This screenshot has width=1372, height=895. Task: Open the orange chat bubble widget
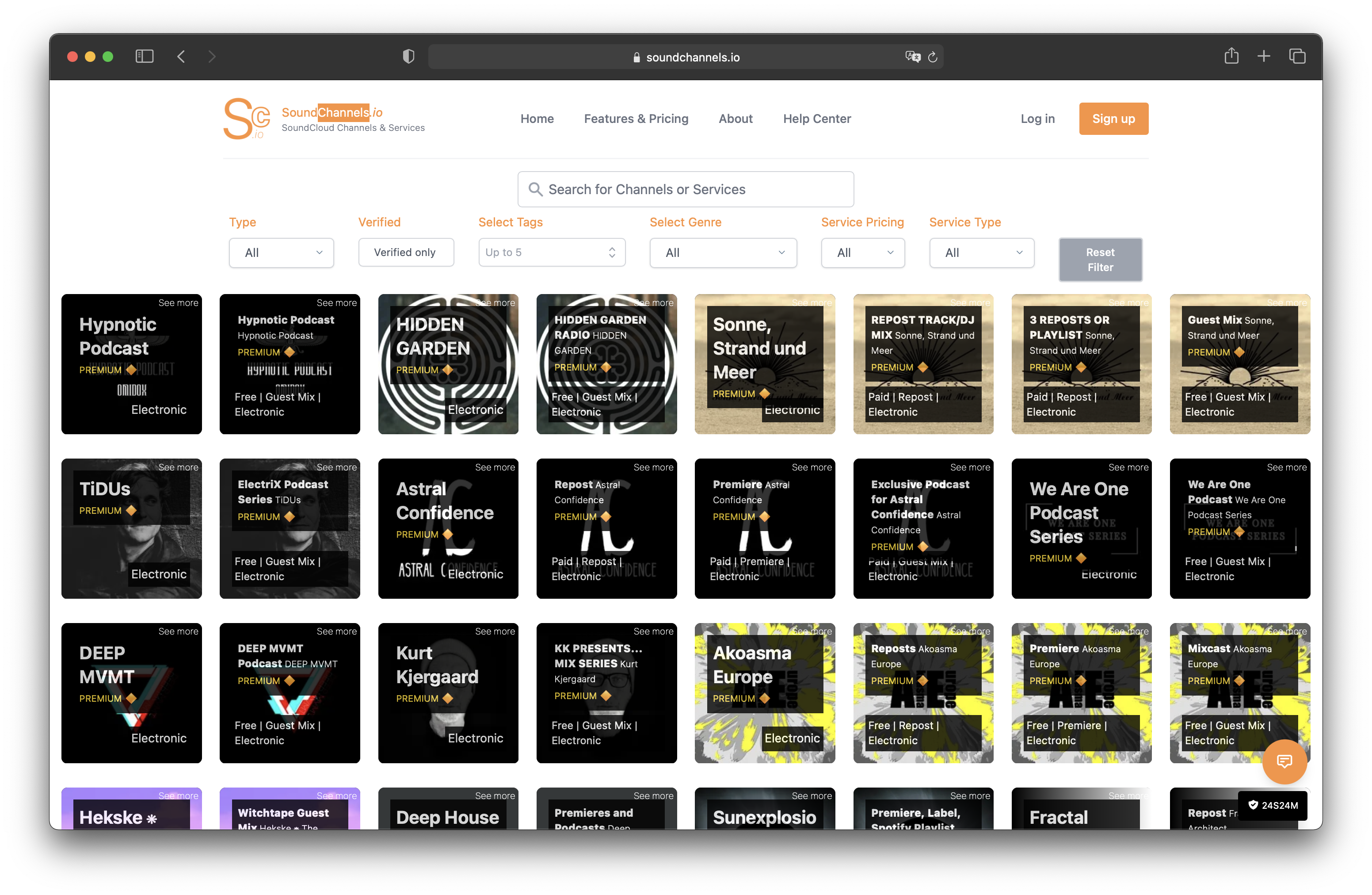tap(1284, 761)
